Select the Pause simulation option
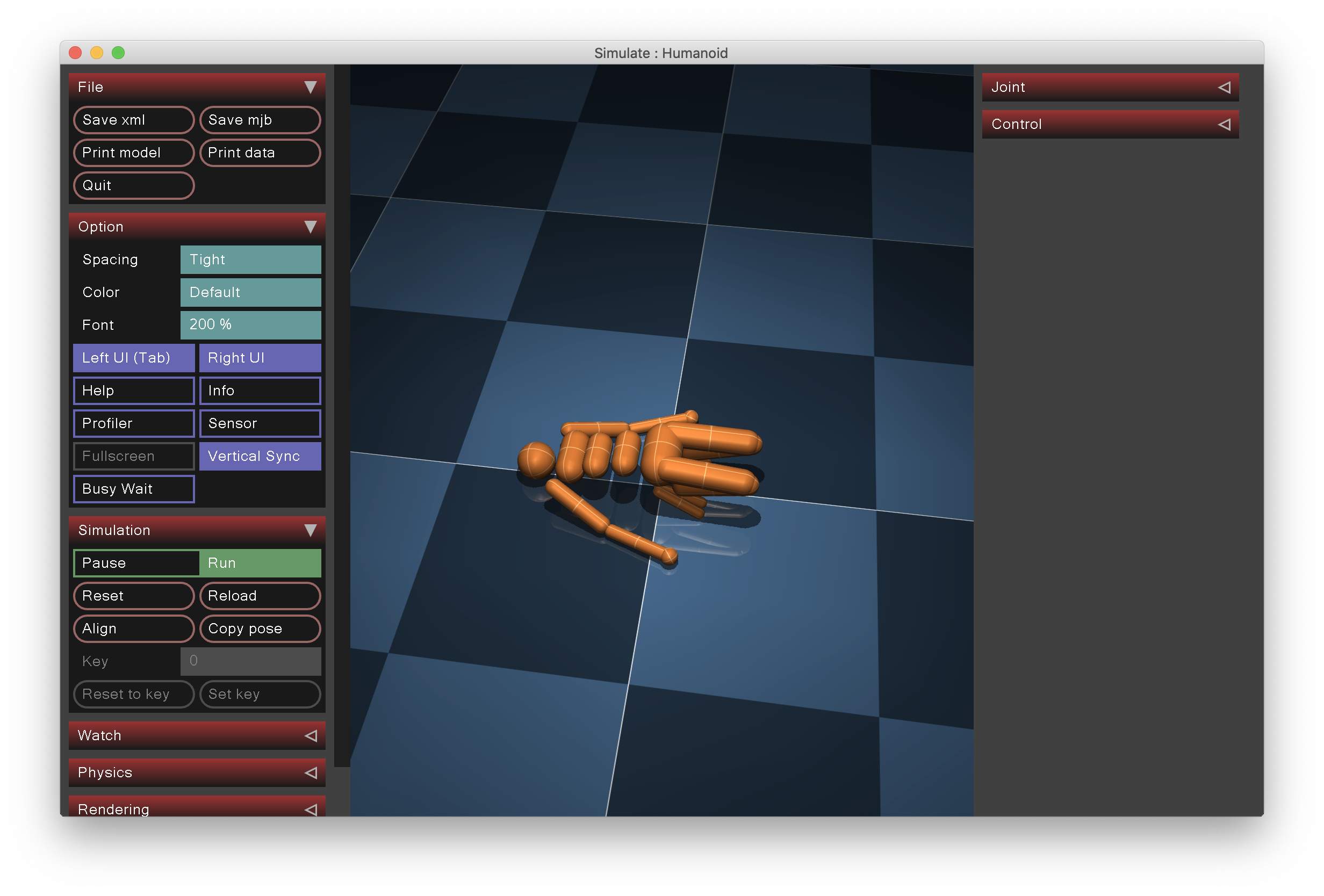The width and height of the screenshot is (1324, 896). 136,563
